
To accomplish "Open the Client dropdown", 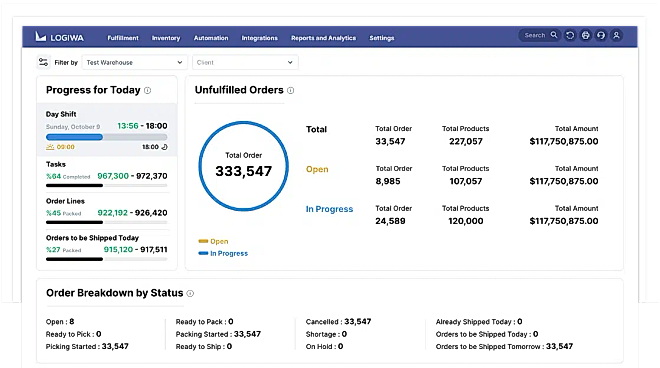I will coord(245,62).
